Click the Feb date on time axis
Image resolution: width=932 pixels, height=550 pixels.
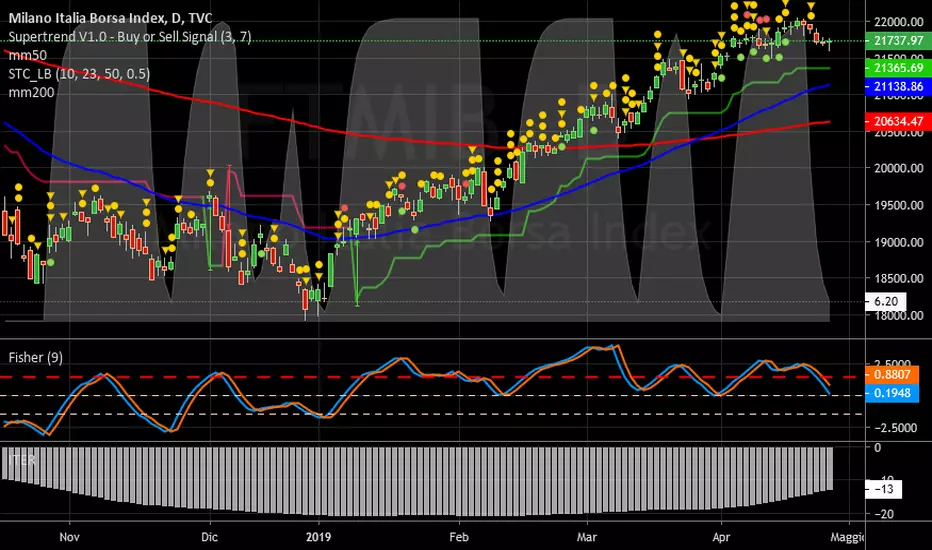(x=459, y=537)
